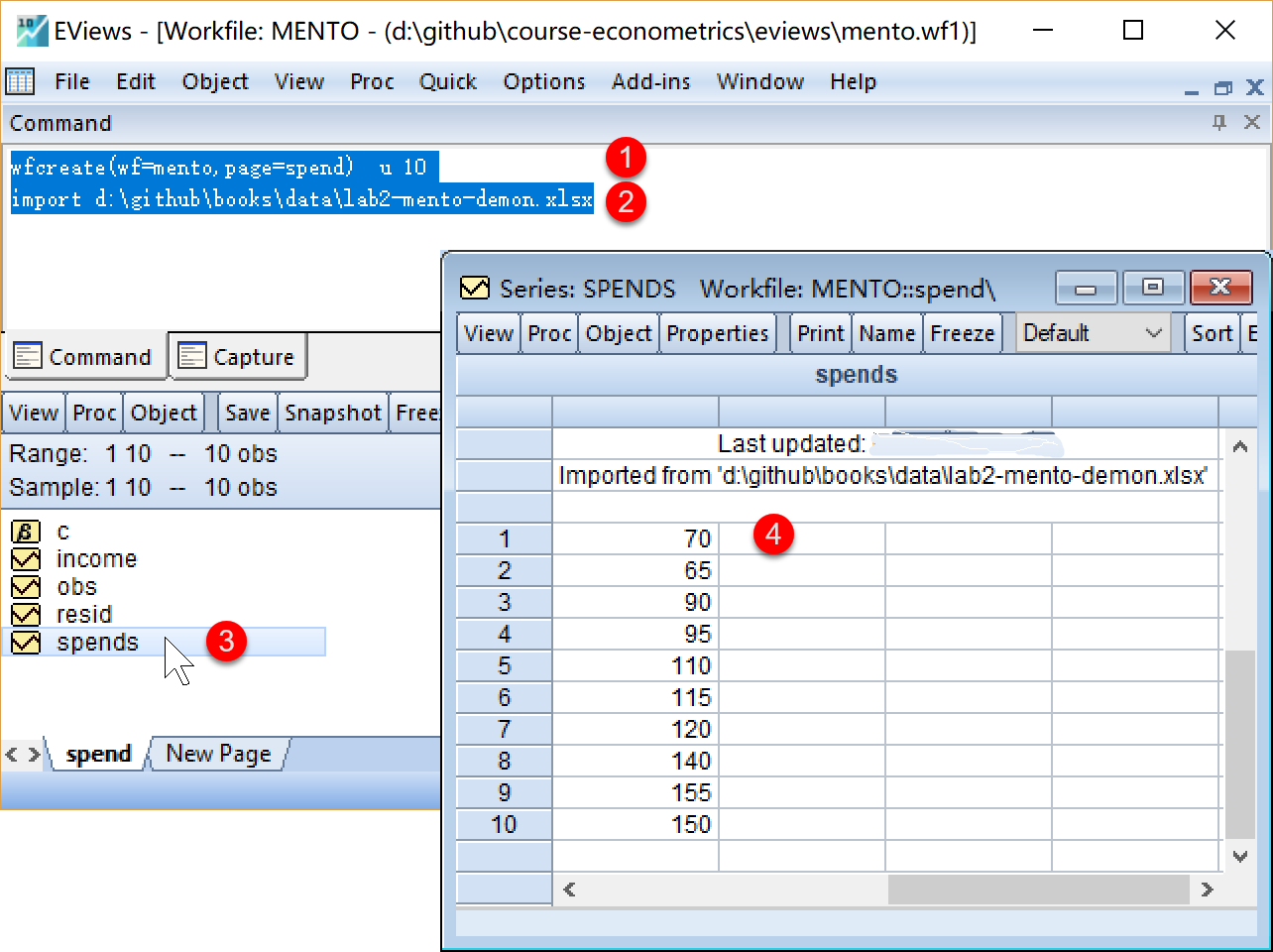
Task: Switch to the Capture tab
Action: 238,357
